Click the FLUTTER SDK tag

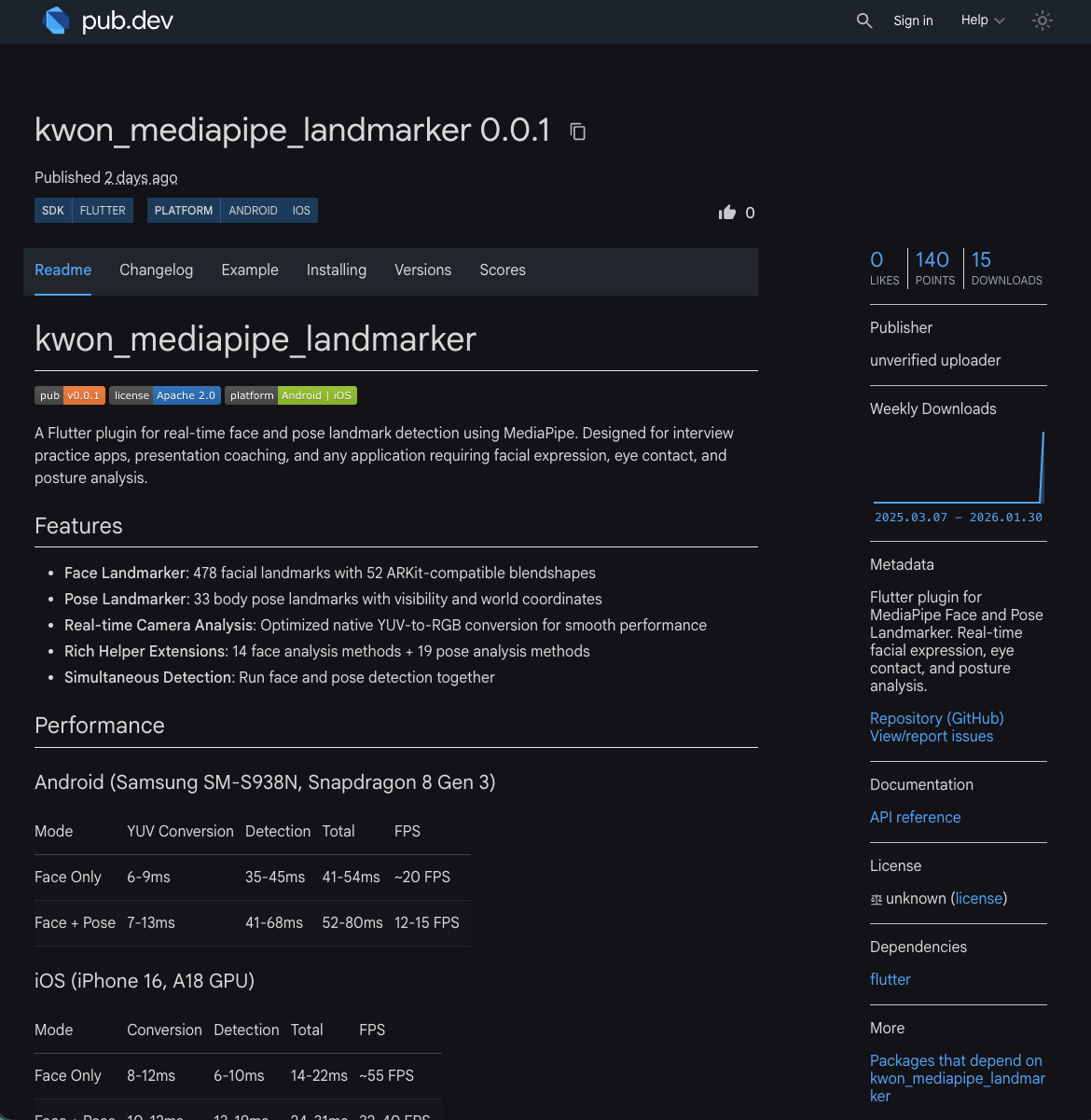(x=103, y=211)
